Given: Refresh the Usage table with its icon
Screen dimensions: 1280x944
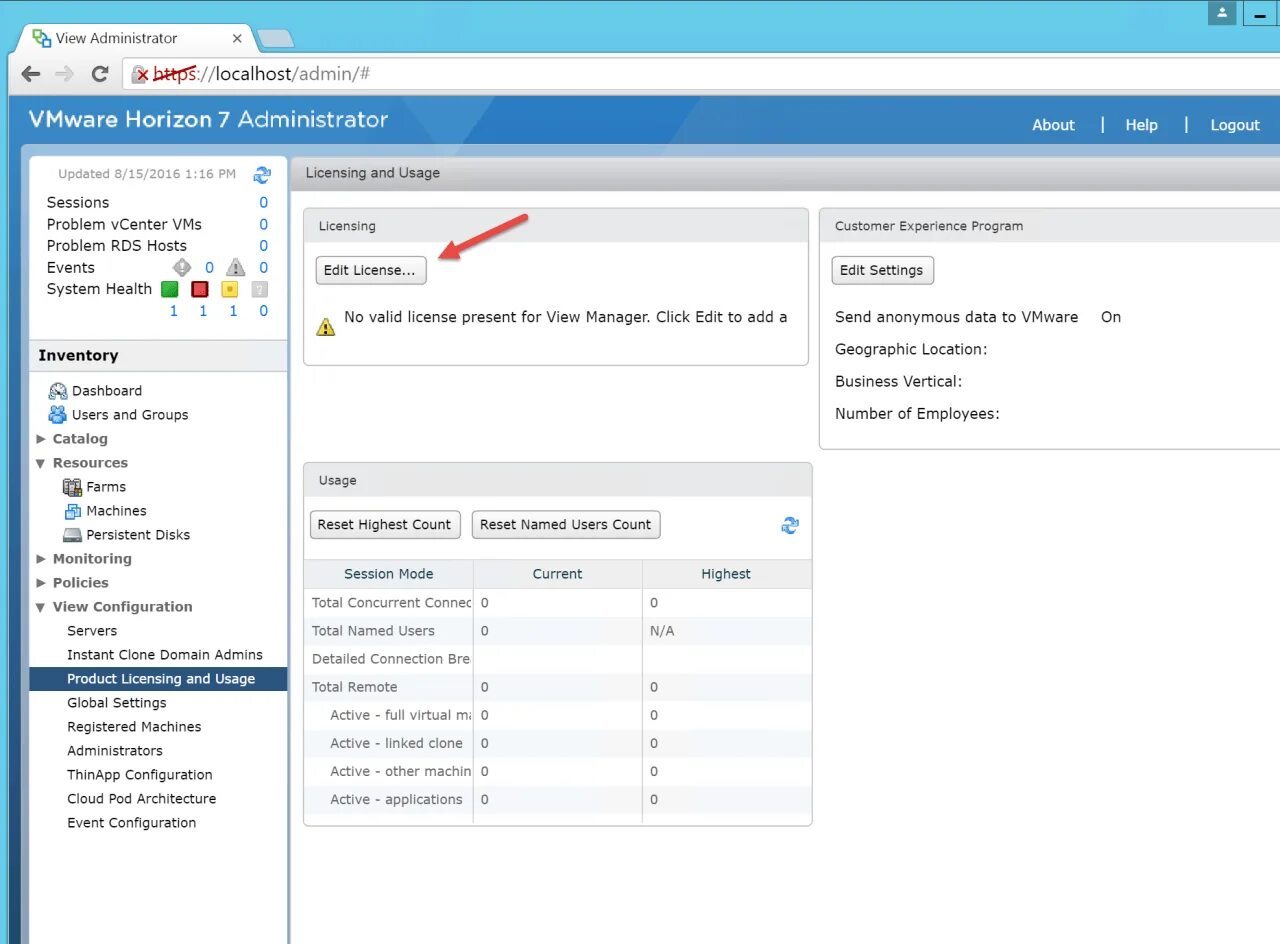Looking at the screenshot, I should [790, 525].
